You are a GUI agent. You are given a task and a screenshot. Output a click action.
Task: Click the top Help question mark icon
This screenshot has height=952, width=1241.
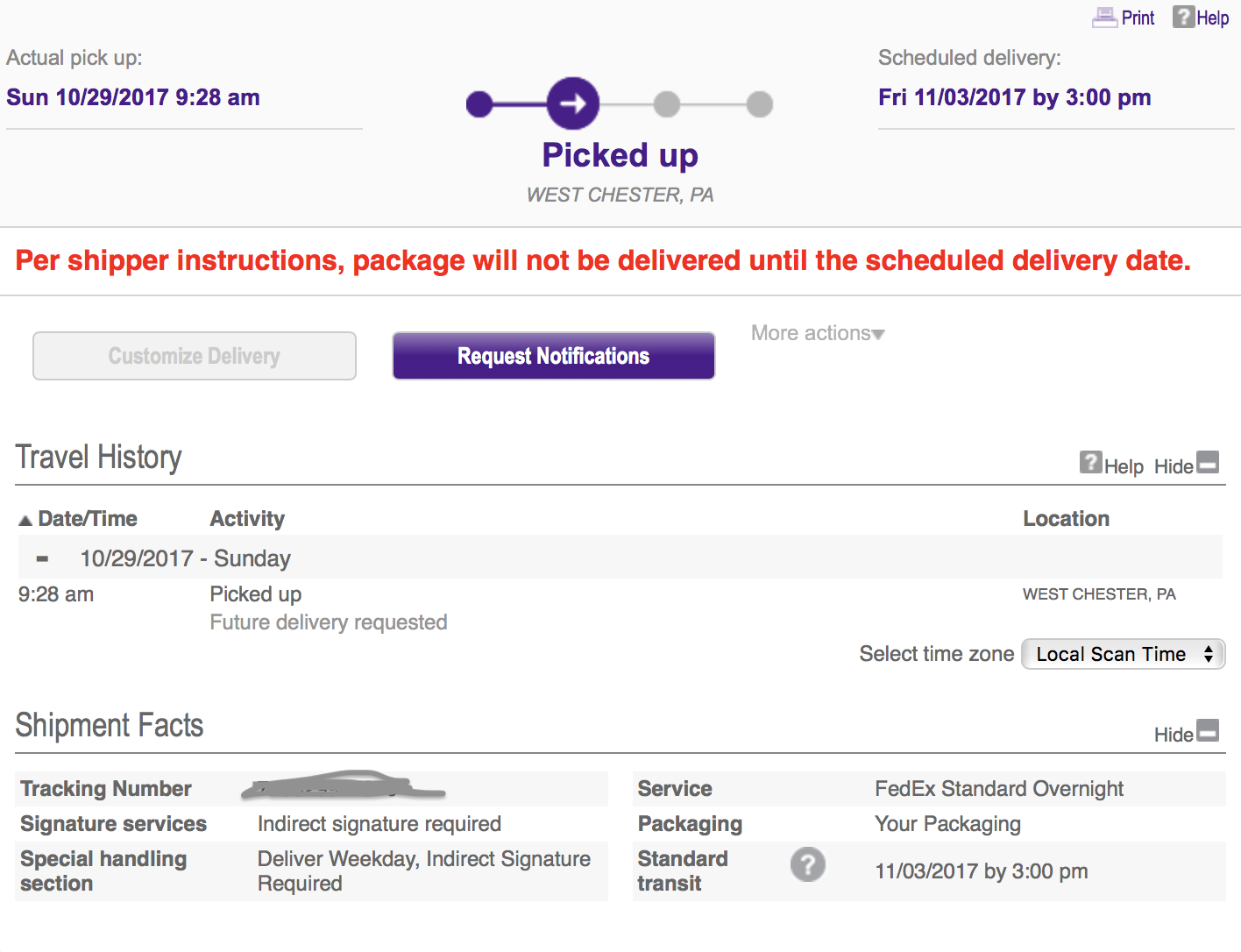tap(1183, 17)
